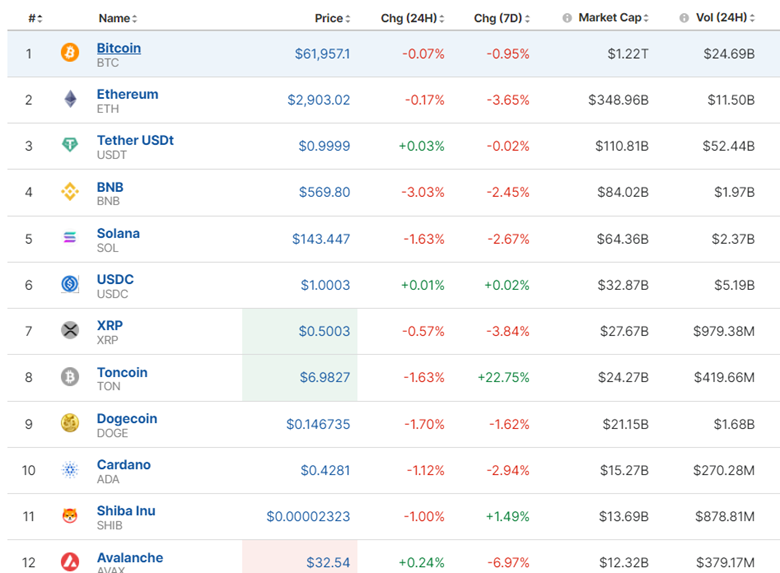This screenshot has height=573, width=780.
Task: Click the BTC ticker symbol text
Action: pyautogui.click(x=108, y=63)
